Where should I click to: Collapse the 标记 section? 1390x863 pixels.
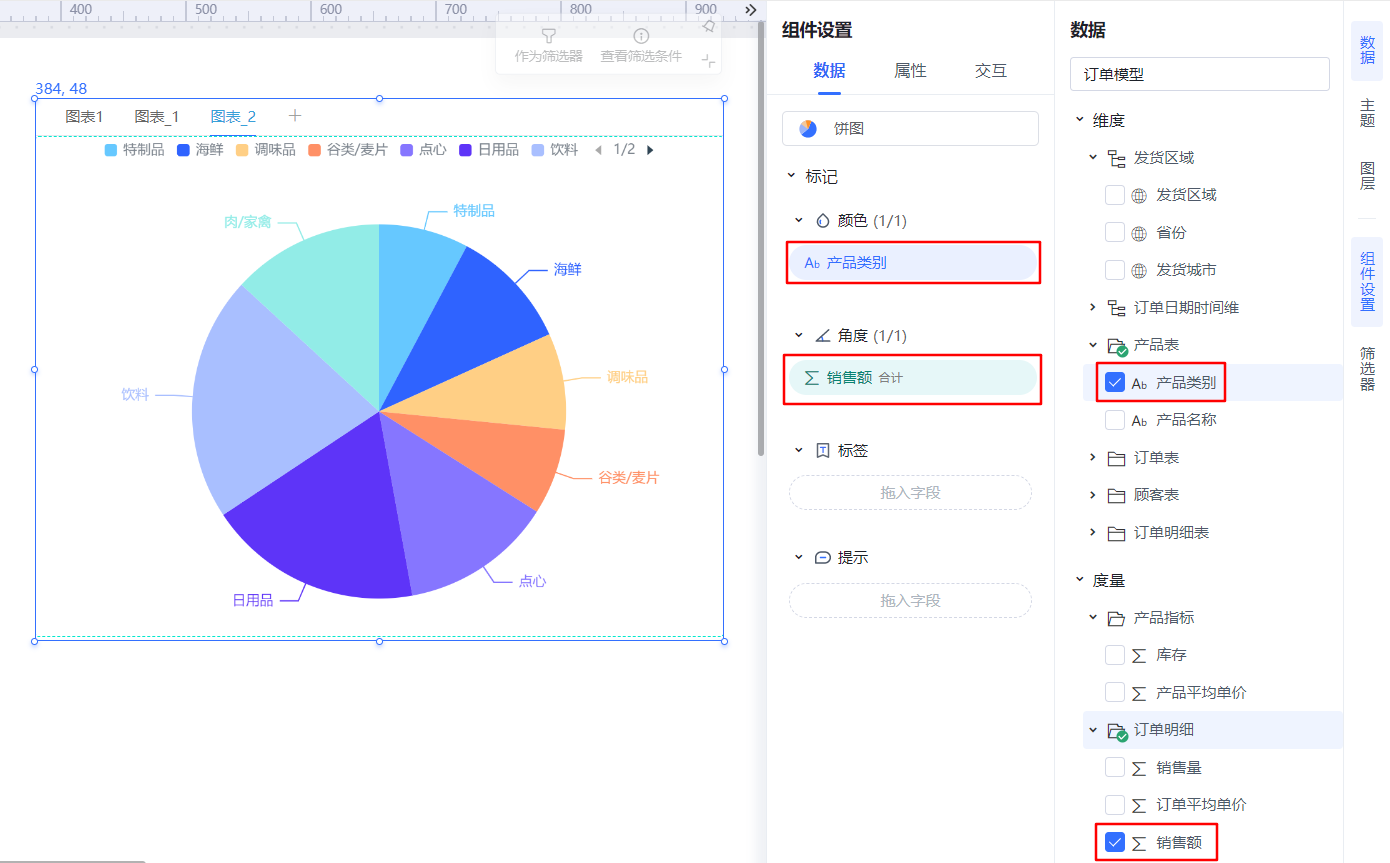[x=791, y=177]
